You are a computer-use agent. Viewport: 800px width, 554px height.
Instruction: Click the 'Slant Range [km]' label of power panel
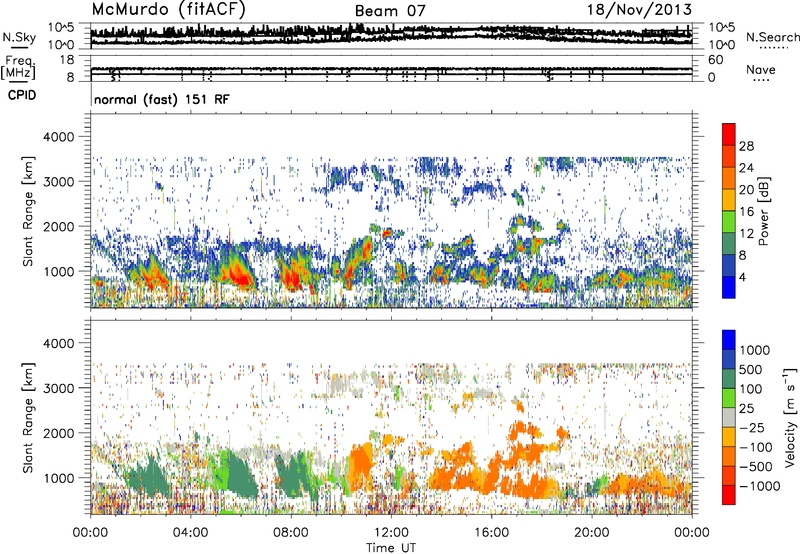coord(28,211)
